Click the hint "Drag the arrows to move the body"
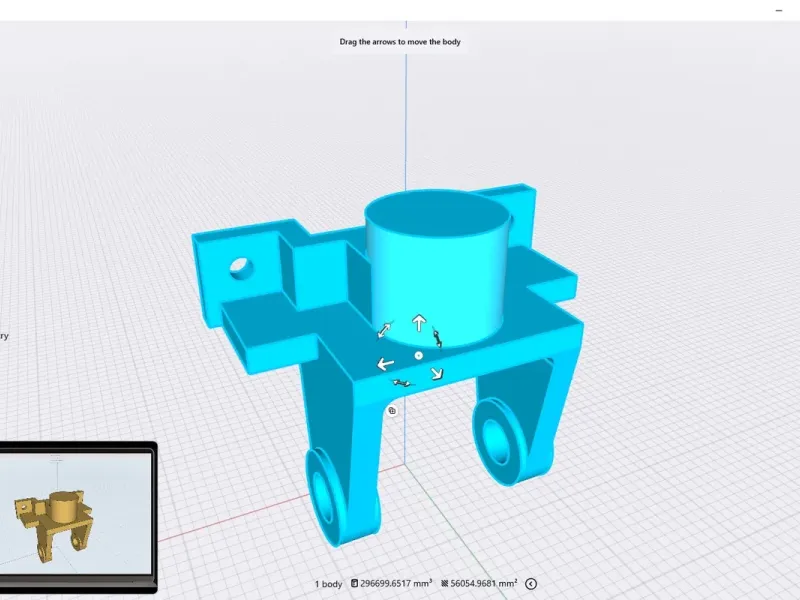 (400, 42)
